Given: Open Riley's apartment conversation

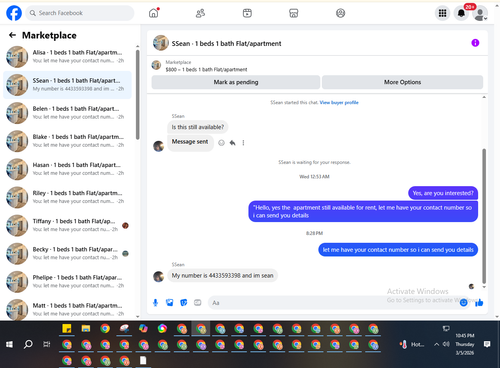Looking at the screenshot, I should point(67,197).
